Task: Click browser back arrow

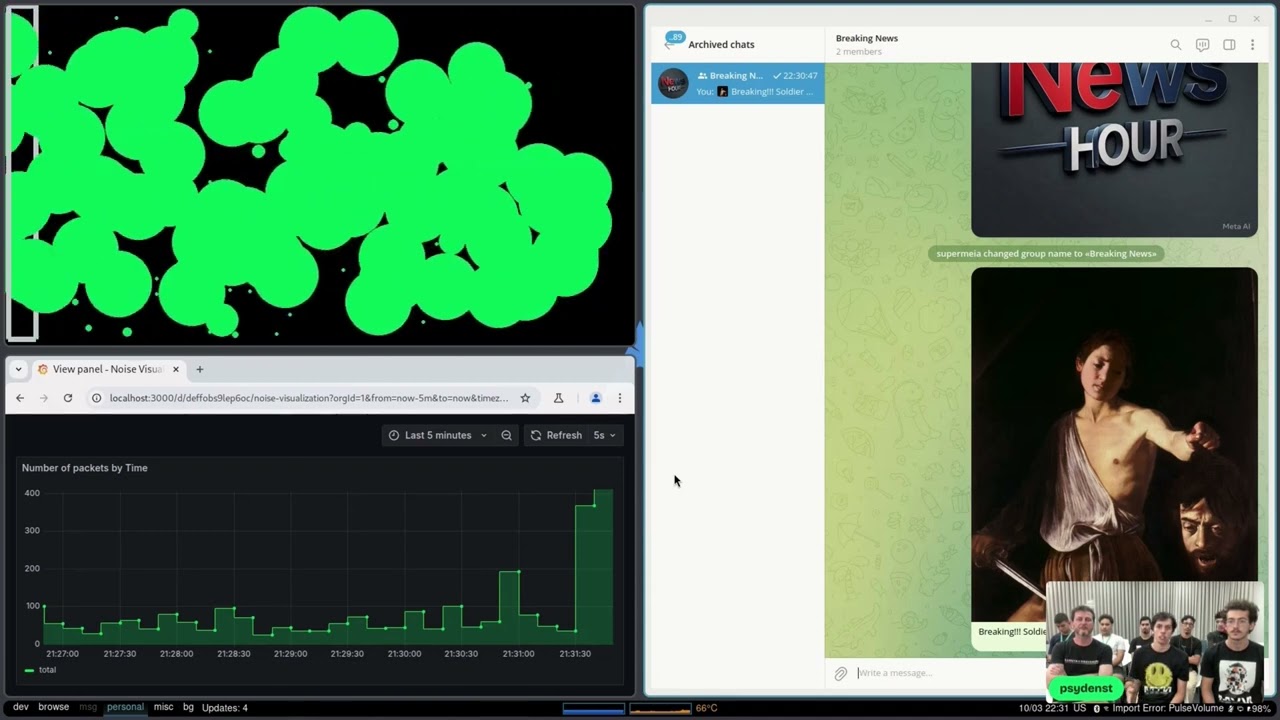Action: [20, 398]
